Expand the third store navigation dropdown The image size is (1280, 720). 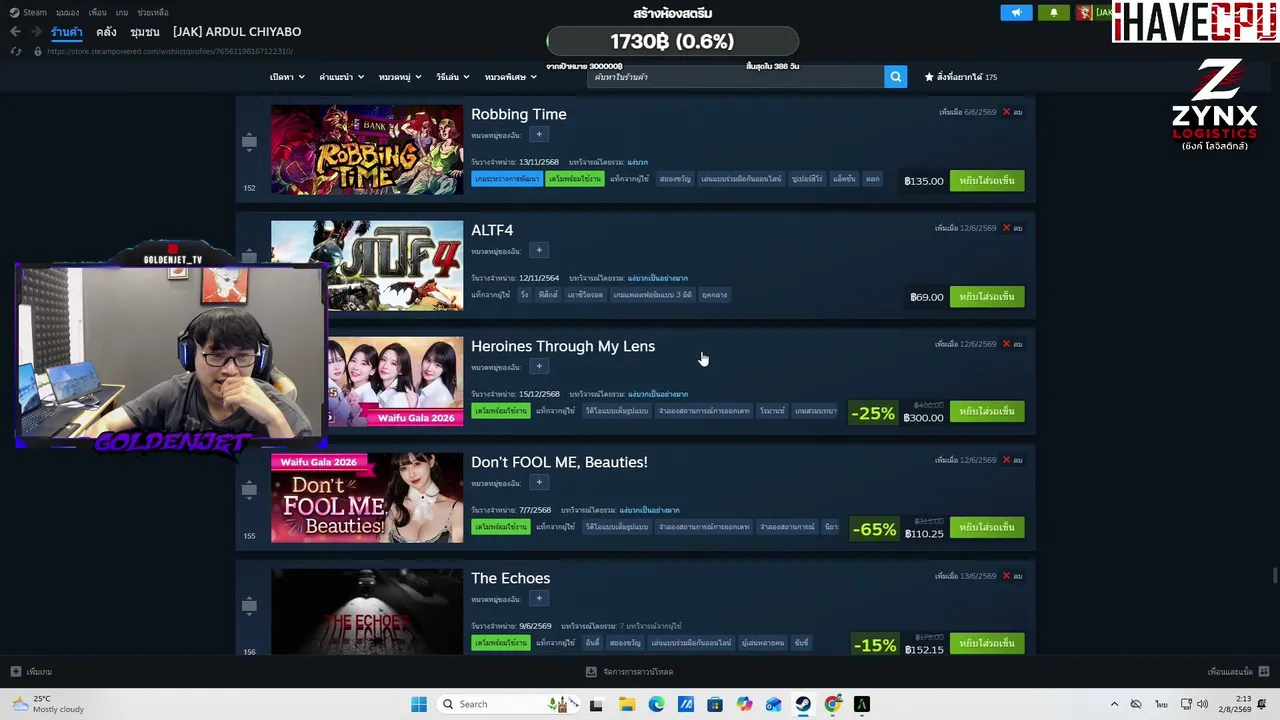click(400, 77)
